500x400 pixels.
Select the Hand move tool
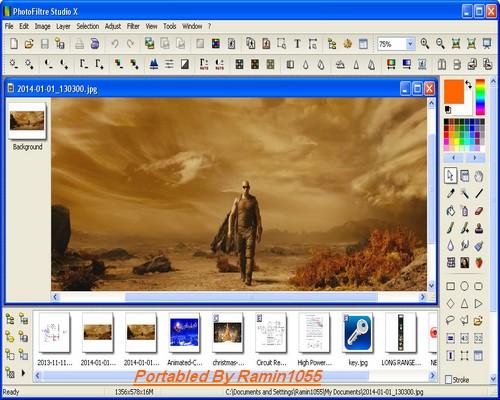[479, 176]
